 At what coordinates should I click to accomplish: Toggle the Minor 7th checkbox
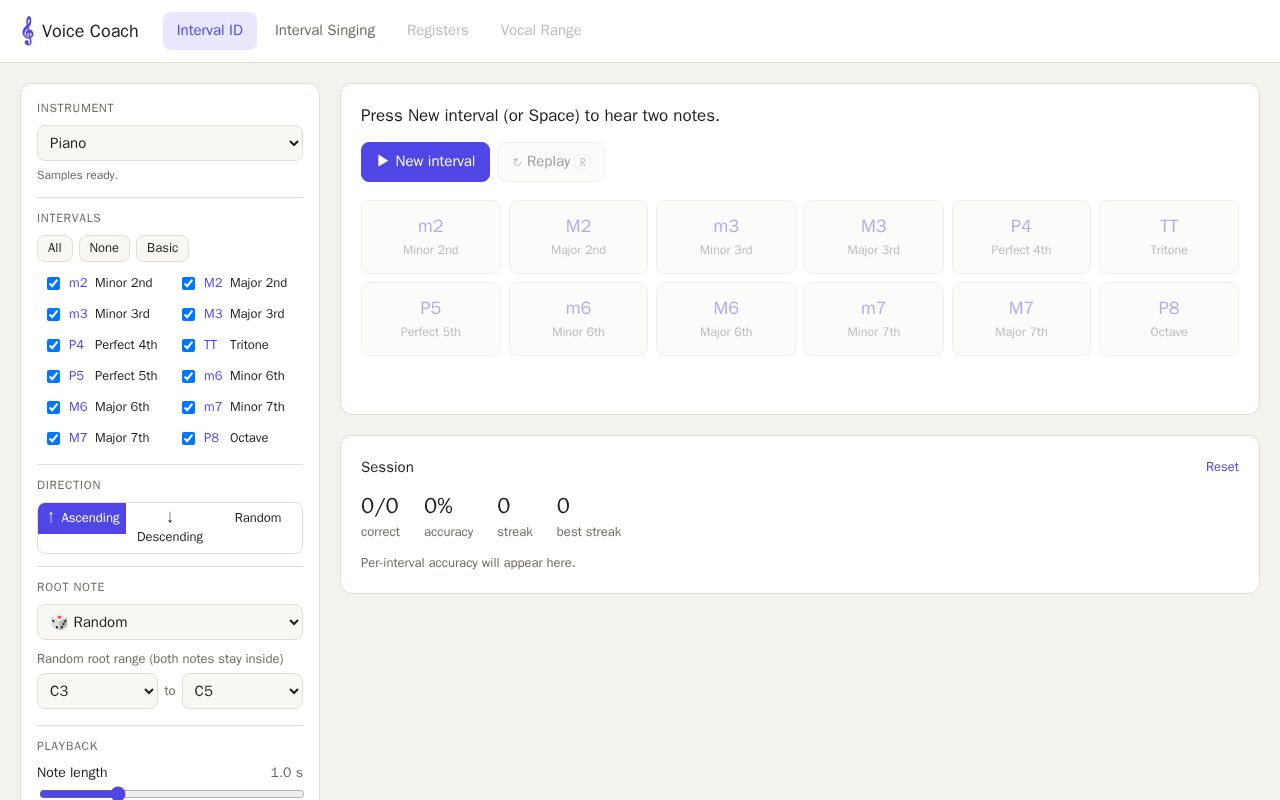(x=188, y=407)
